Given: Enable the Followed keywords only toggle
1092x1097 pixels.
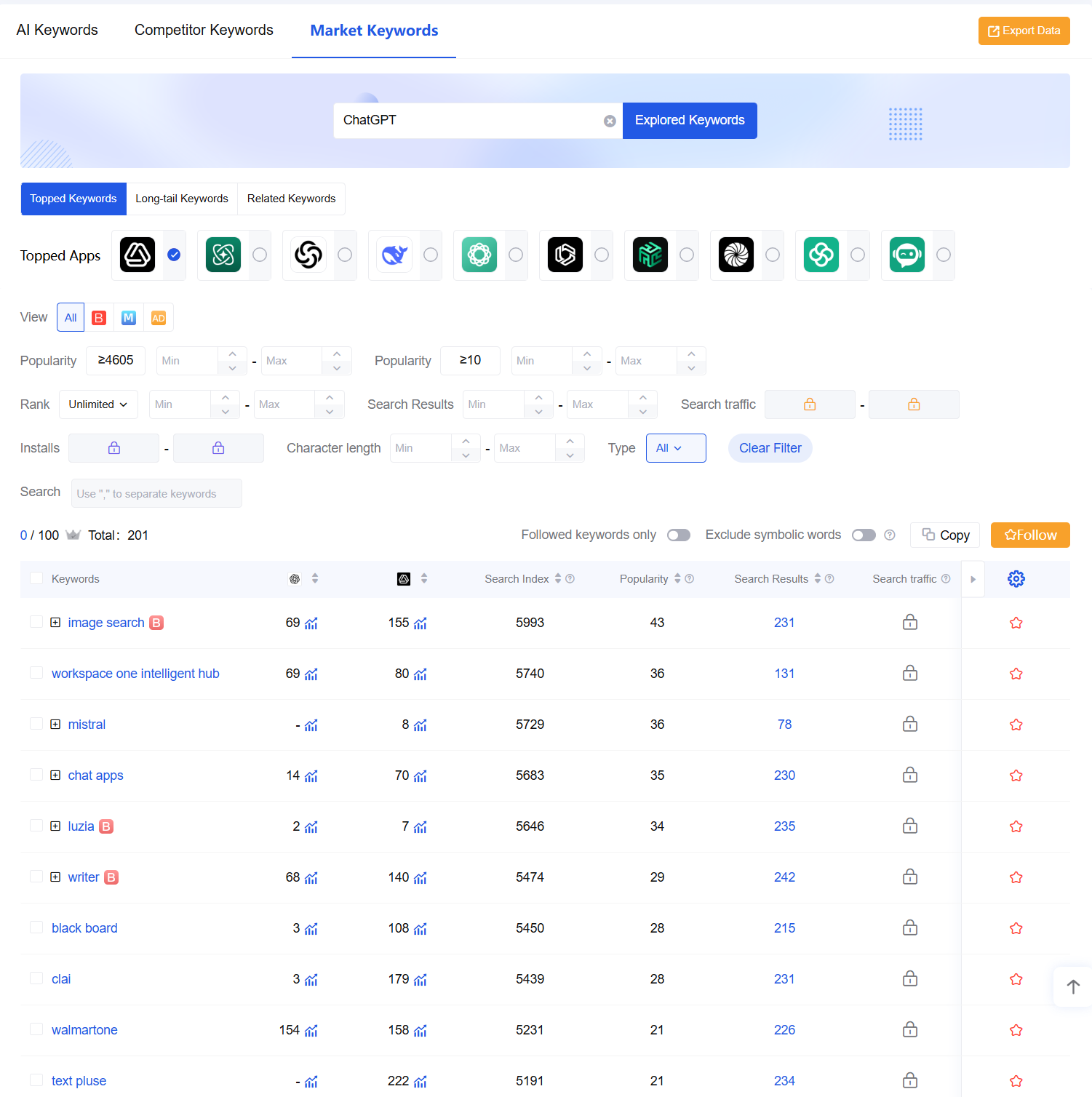Looking at the screenshot, I should [679, 535].
